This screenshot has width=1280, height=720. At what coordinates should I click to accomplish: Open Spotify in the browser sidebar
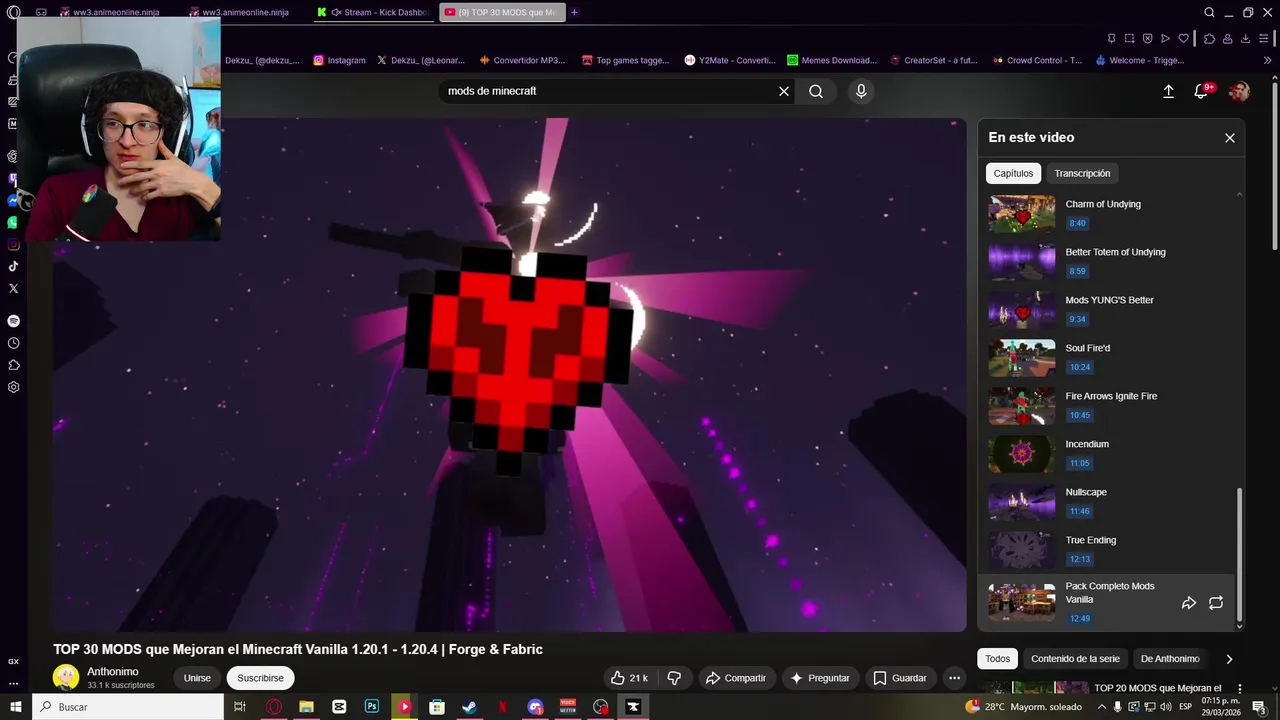click(x=13, y=321)
